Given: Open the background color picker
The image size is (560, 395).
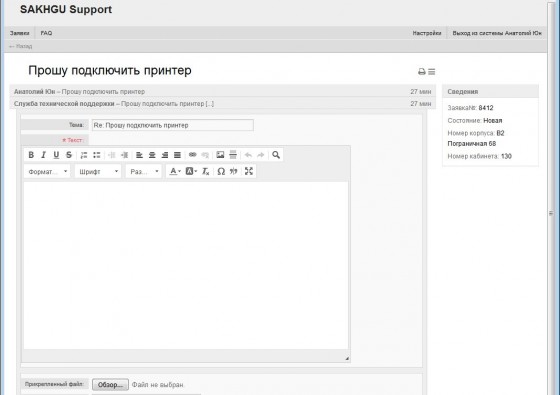Looking at the screenshot, I should pyautogui.click(x=191, y=171).
